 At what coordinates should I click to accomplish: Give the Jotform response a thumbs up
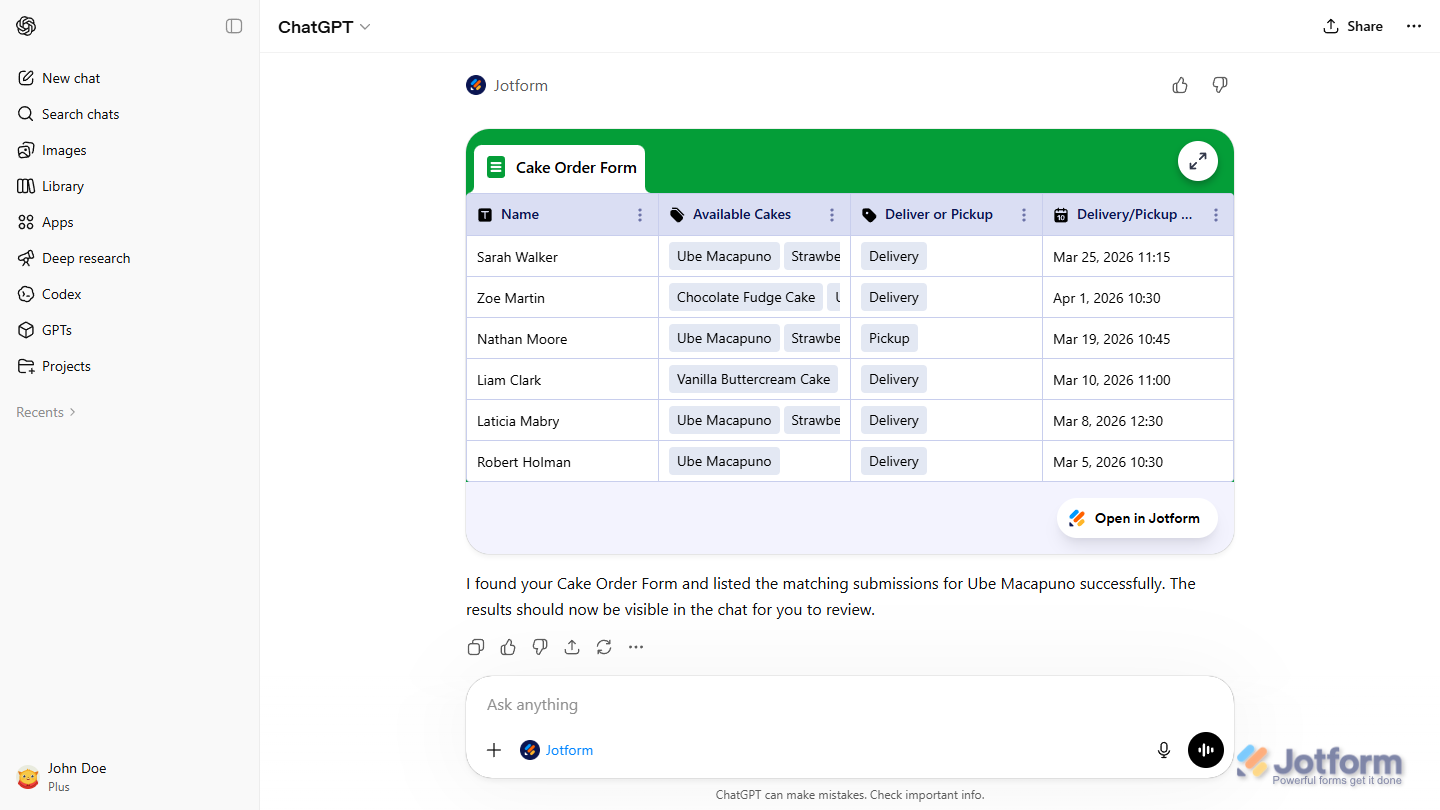point(1180,85)
